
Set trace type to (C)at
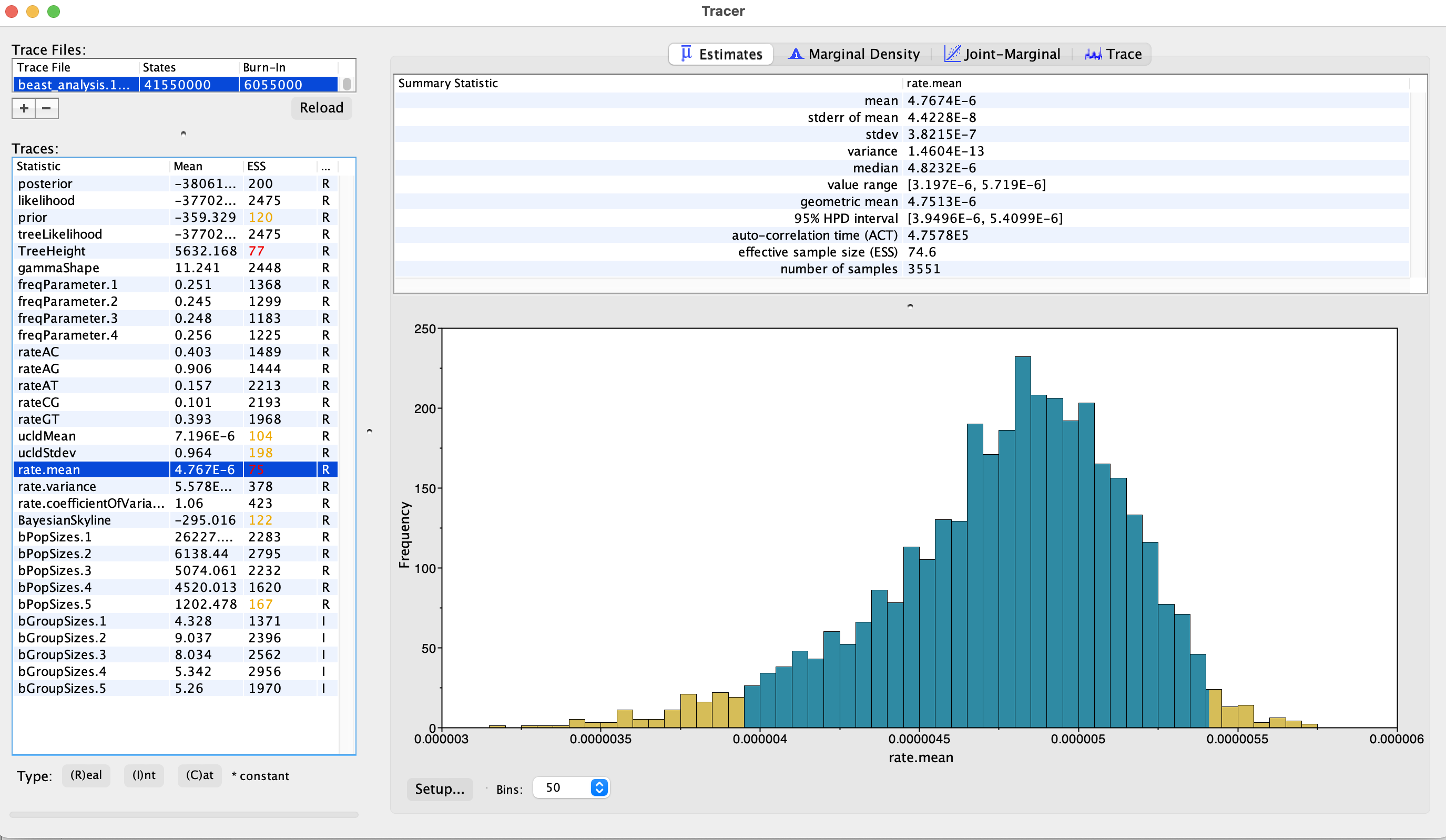tap(199, 775)
